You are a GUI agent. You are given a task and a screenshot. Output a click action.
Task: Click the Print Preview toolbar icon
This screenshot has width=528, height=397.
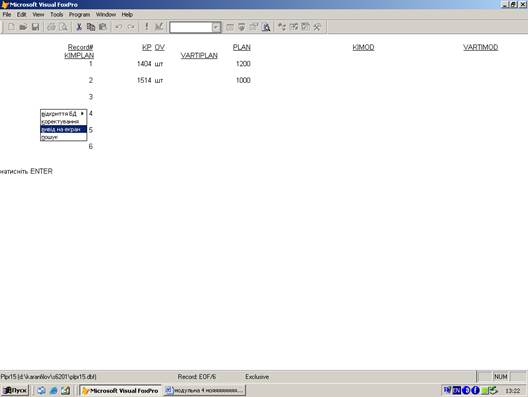click(63, 27)
